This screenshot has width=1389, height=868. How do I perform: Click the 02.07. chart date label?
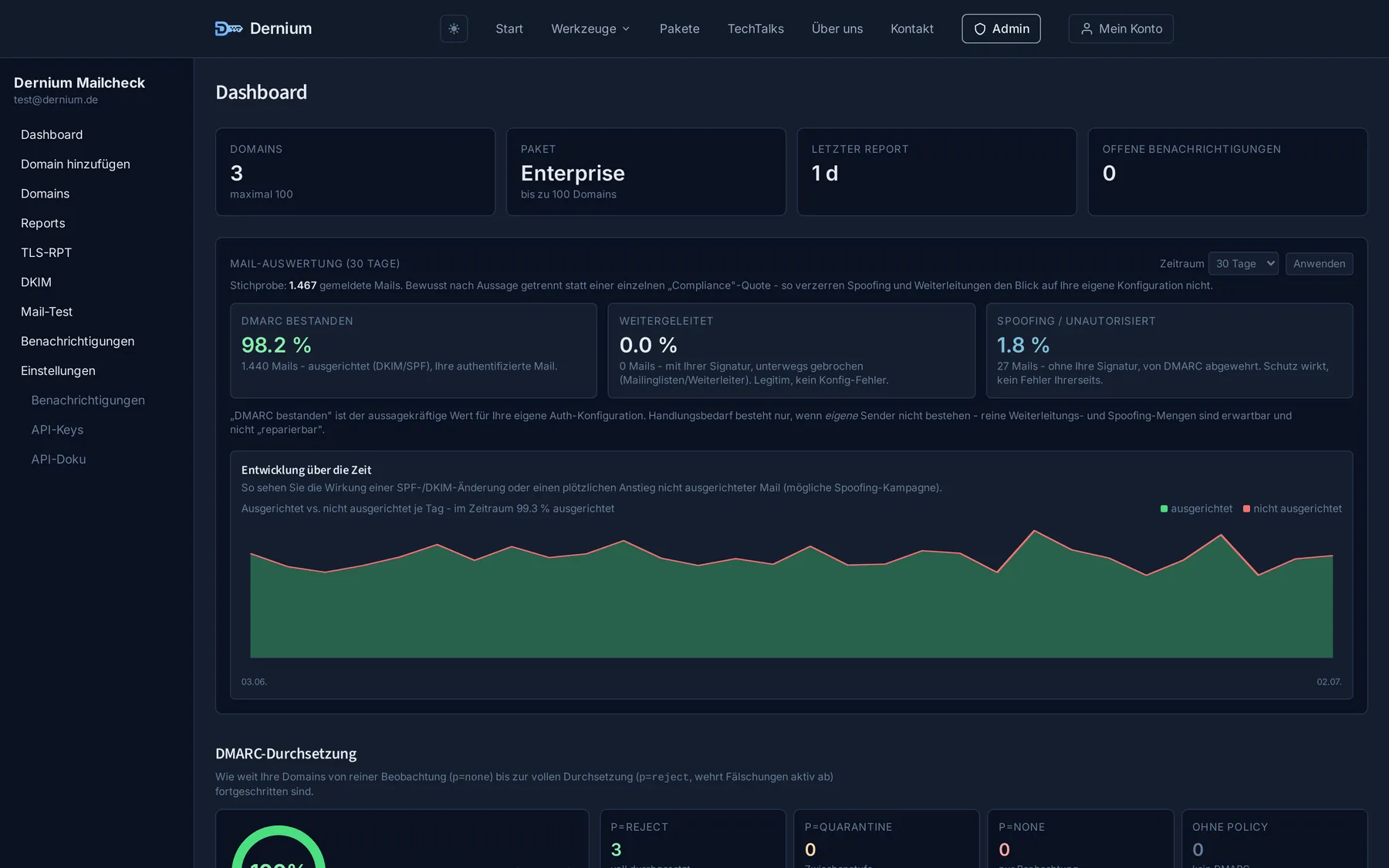pos(1329,682)
